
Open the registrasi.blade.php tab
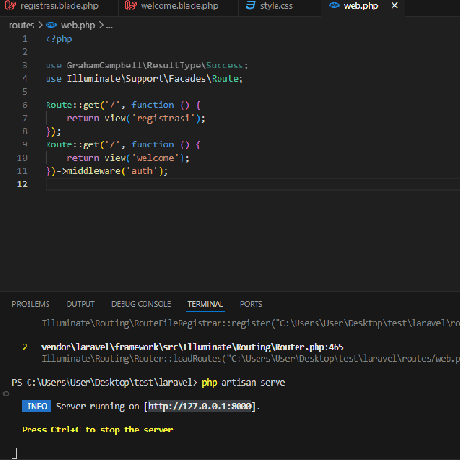[59, 6]
